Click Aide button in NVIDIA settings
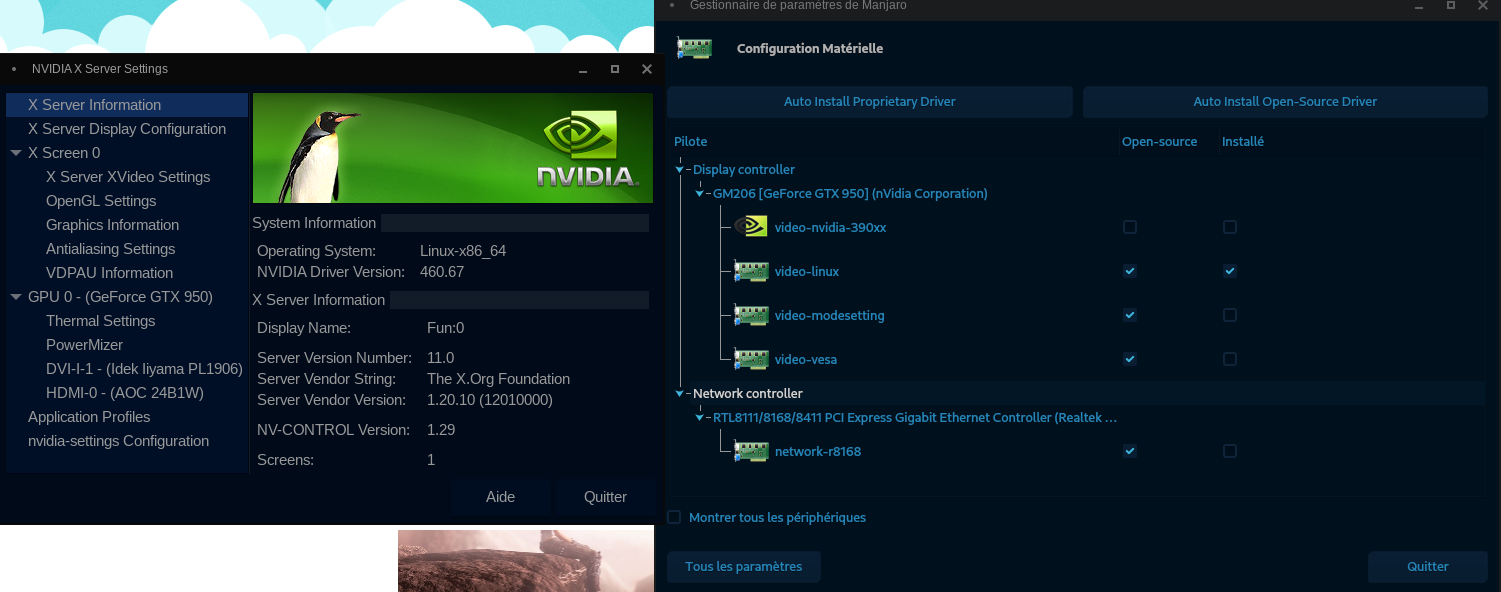 [500, 497]
